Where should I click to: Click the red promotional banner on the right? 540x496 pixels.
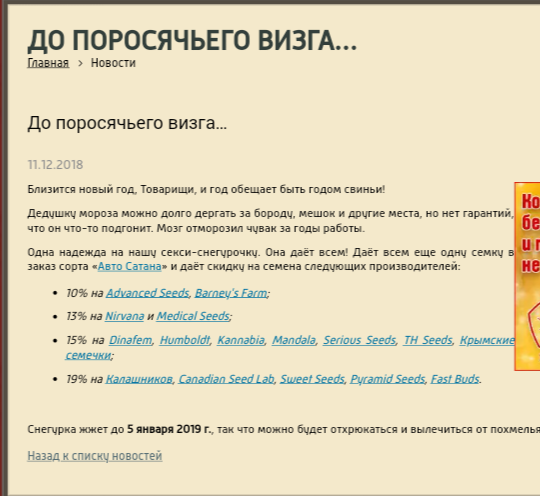coord(527,277)
